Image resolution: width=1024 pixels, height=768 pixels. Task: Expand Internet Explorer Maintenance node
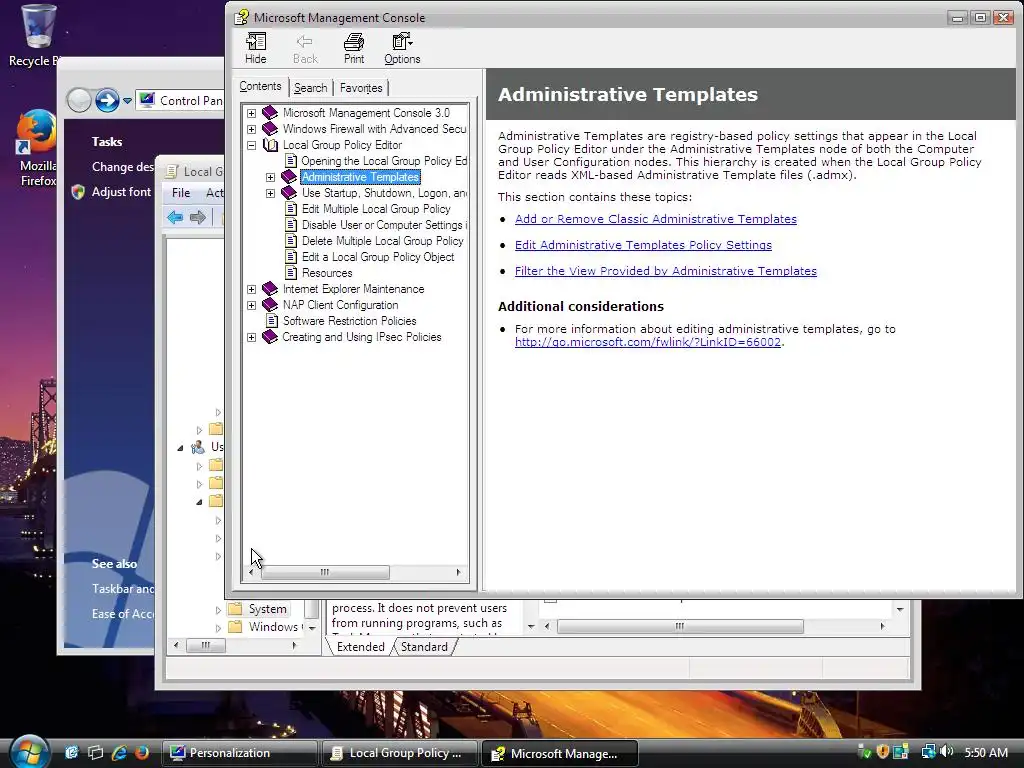pyautogui.click(x=251, y=289)
